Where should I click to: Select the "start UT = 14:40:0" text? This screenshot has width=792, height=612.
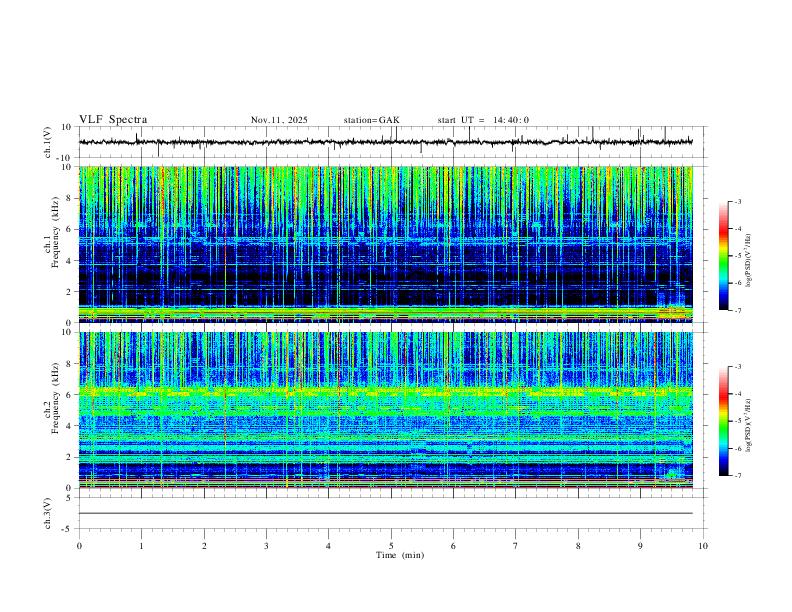(483, 120)
